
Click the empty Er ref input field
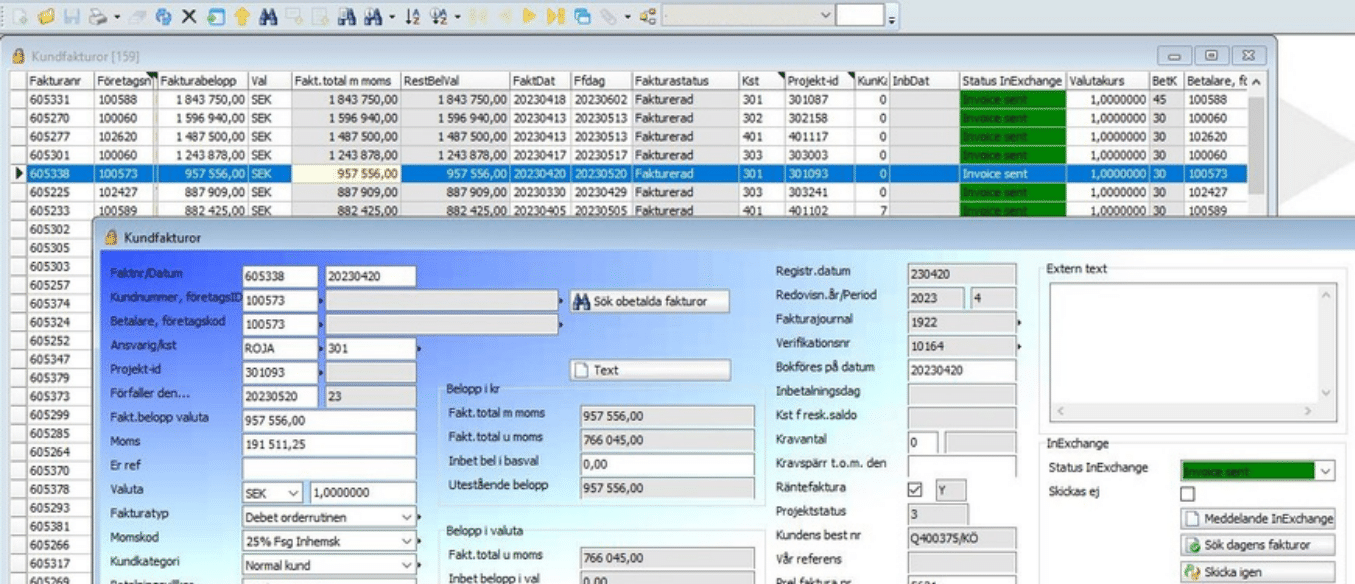coord(329,469)
